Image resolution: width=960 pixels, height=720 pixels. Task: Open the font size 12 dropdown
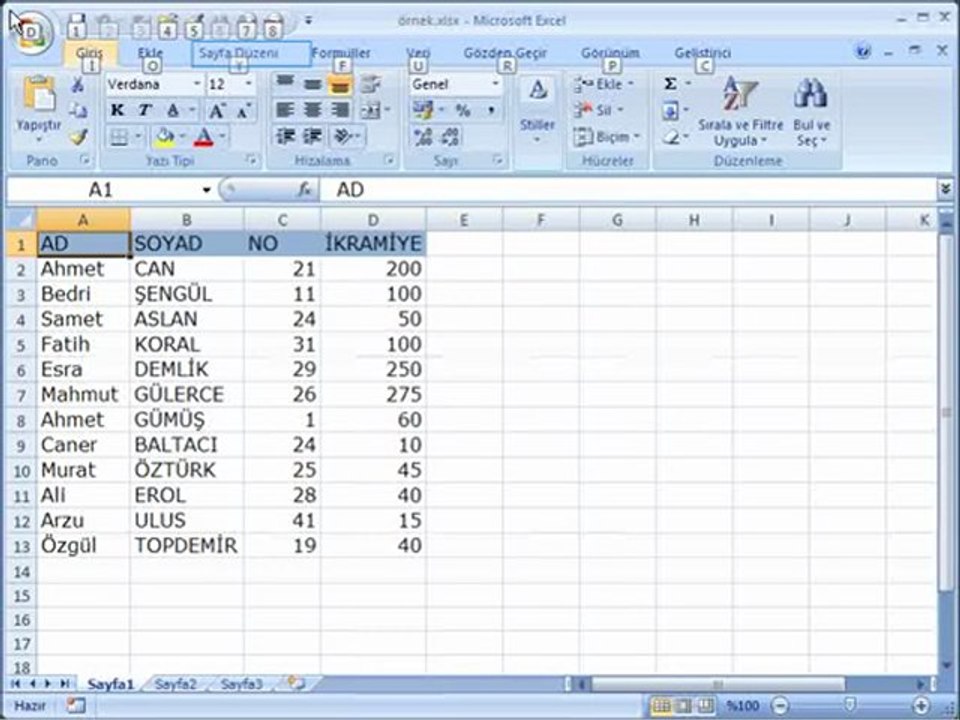pyautogui.click(x=249, y=84)
